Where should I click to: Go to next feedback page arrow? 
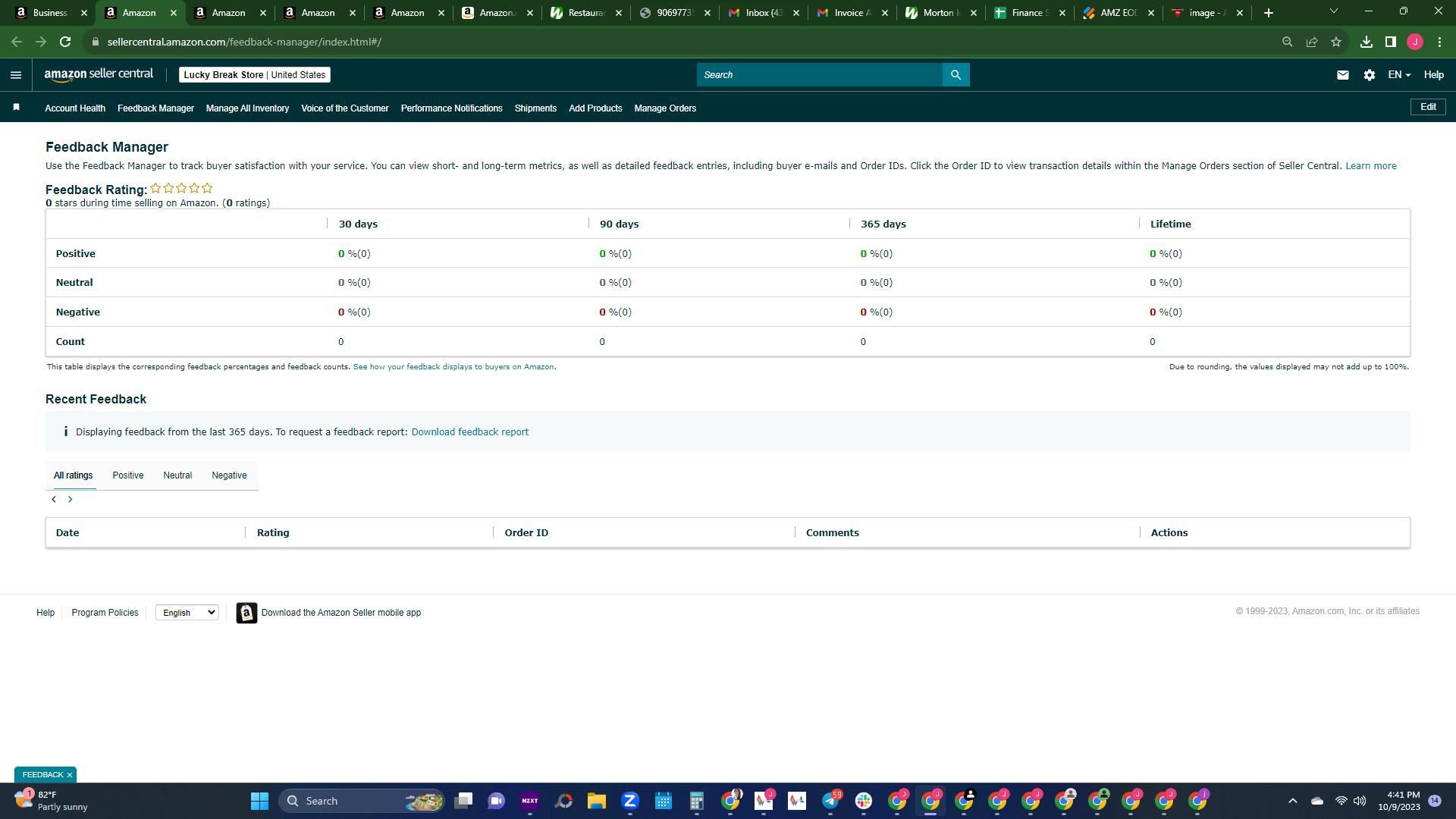71,499
